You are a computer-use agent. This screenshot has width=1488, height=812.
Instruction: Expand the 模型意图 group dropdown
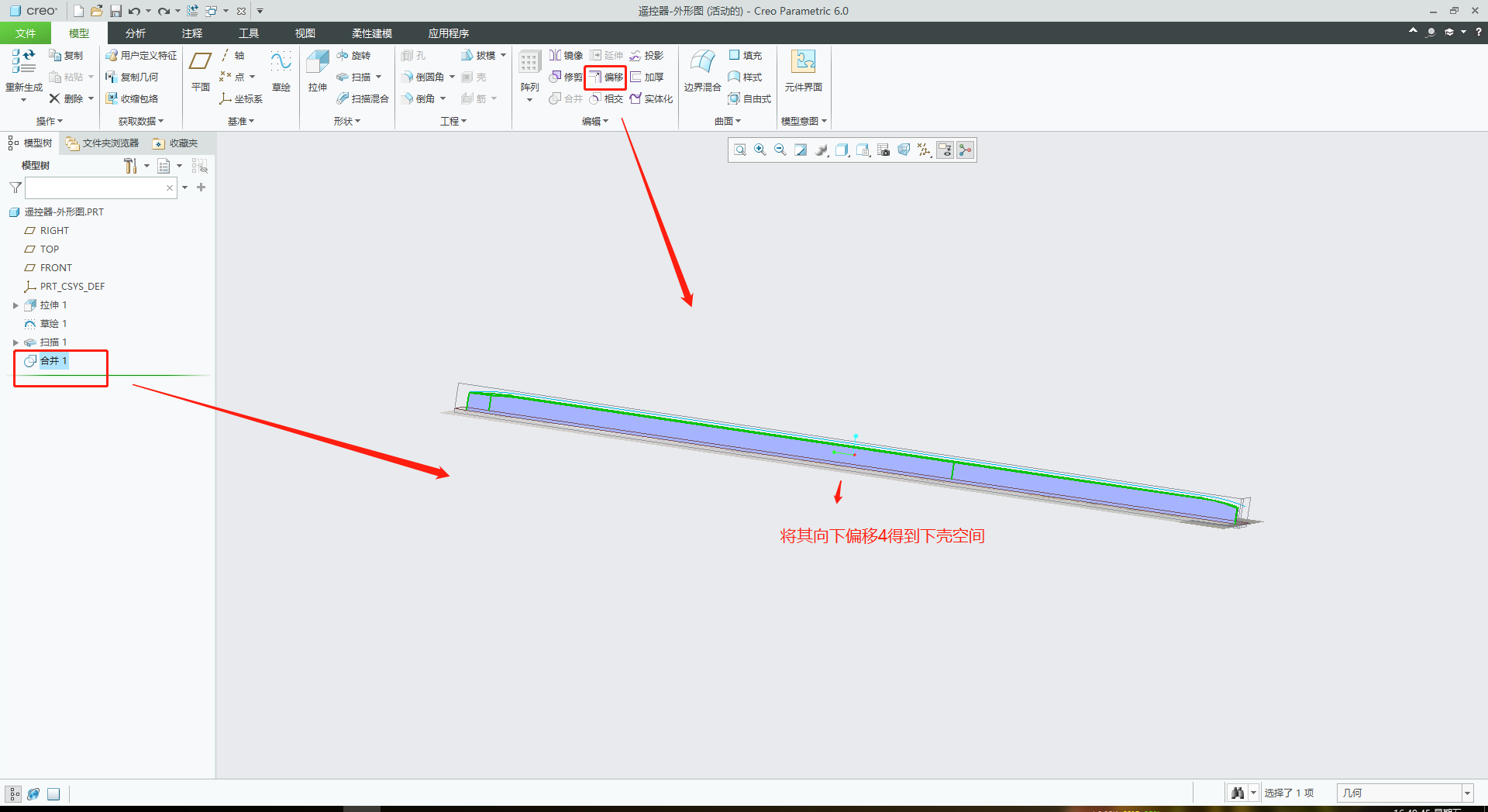pos(804,121)
